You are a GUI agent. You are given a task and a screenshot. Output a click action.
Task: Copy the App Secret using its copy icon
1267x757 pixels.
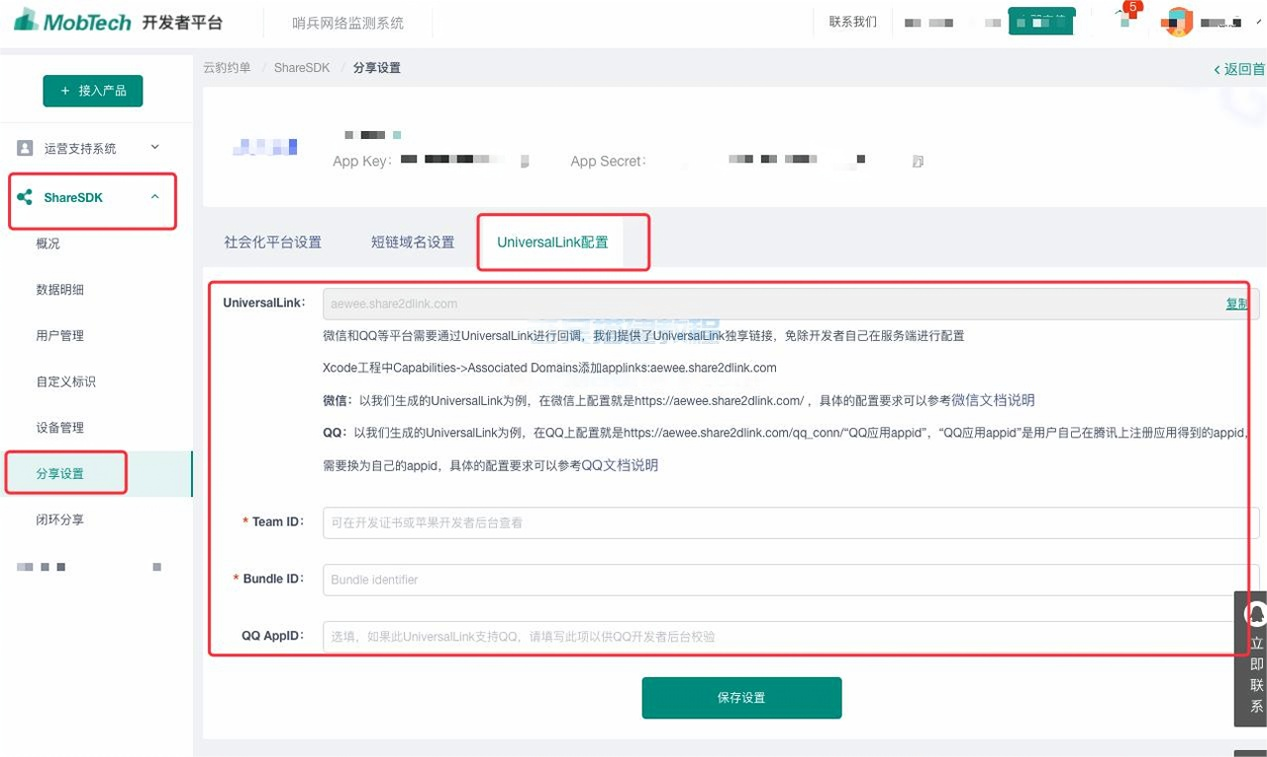(x=918, y=161)
